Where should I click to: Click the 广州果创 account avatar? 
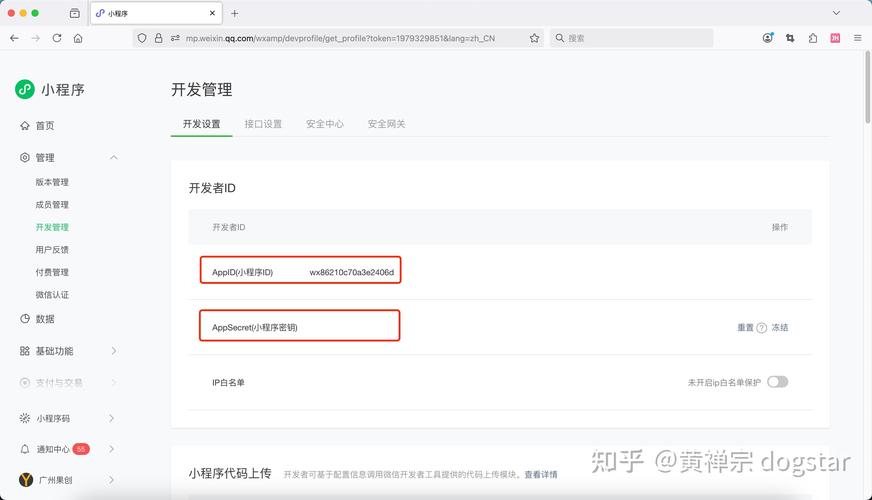click(26, 479)
